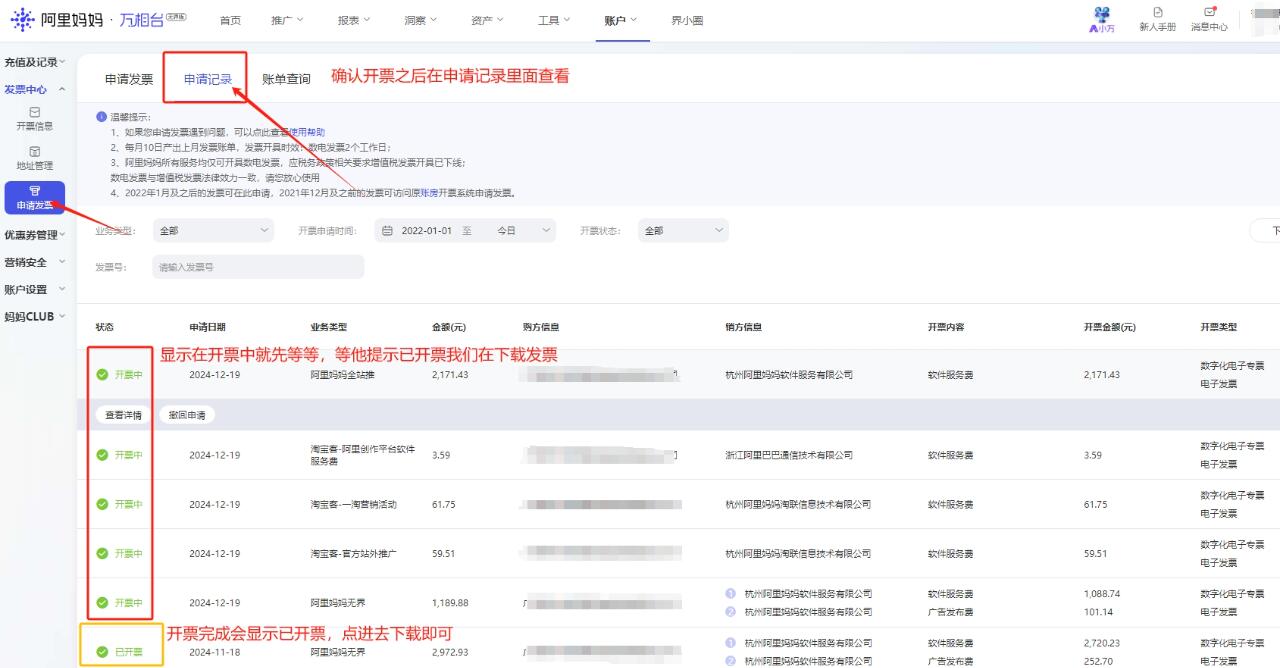This screenshot has width=1280, height=668.
Task: Click the 开票中 status in the 1,189.88 row
Action: click(129, 603)
